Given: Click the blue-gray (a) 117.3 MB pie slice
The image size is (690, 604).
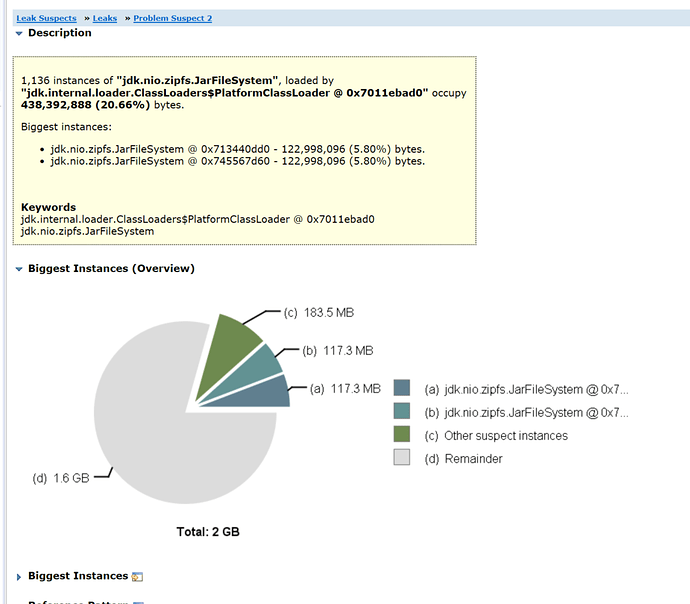Looking at the screenshot, I should click(x=270, y=393).
